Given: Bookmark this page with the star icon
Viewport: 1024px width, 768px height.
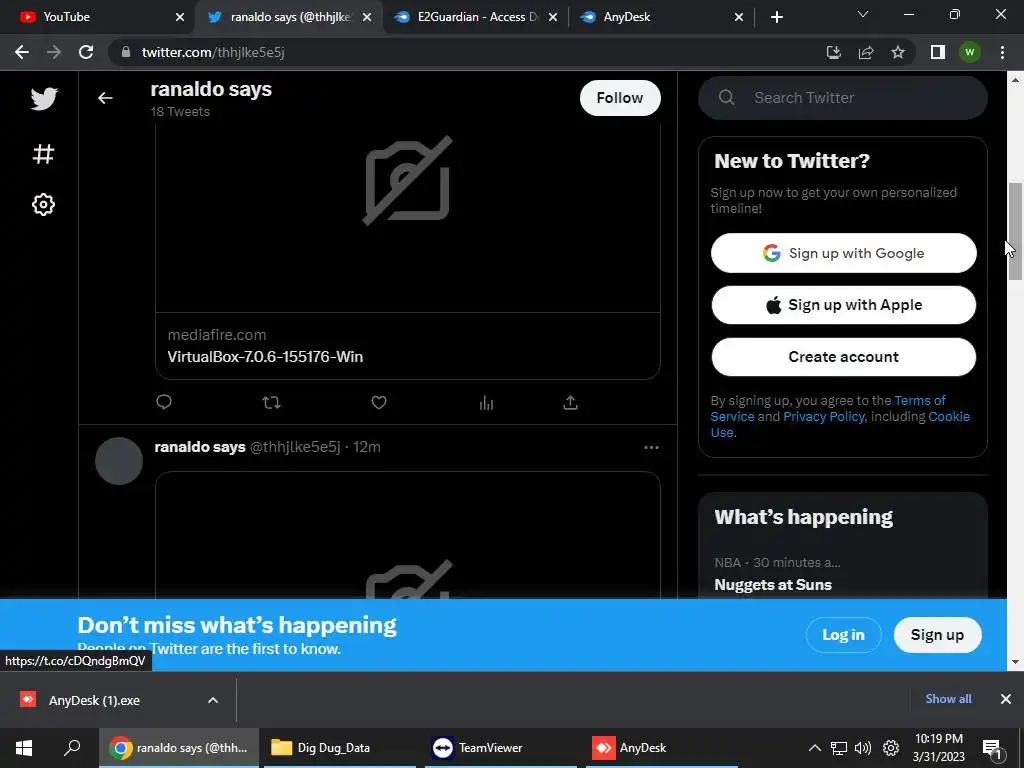Looking at the screenshot, I should (x=898, y=52).
